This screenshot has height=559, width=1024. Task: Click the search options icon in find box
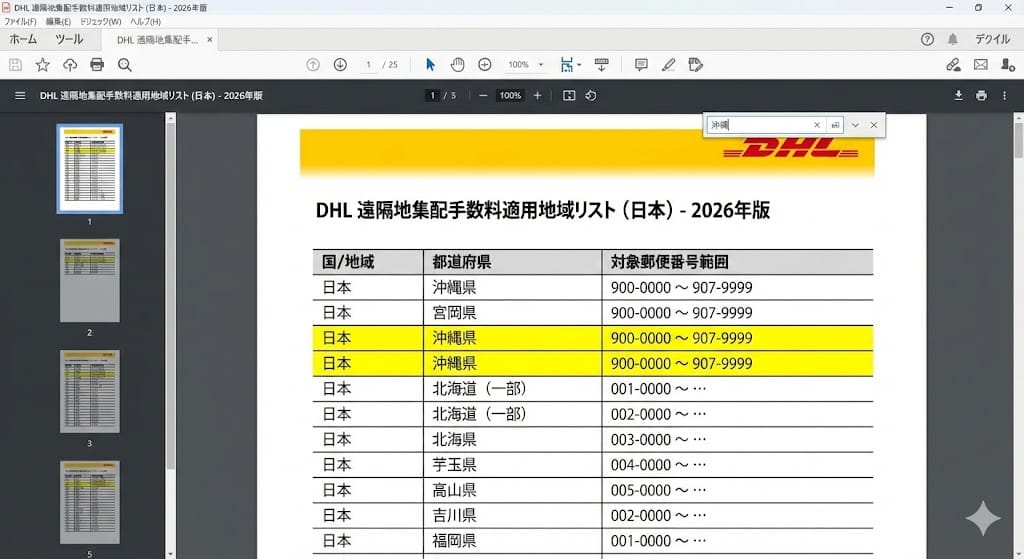point(835,125)
